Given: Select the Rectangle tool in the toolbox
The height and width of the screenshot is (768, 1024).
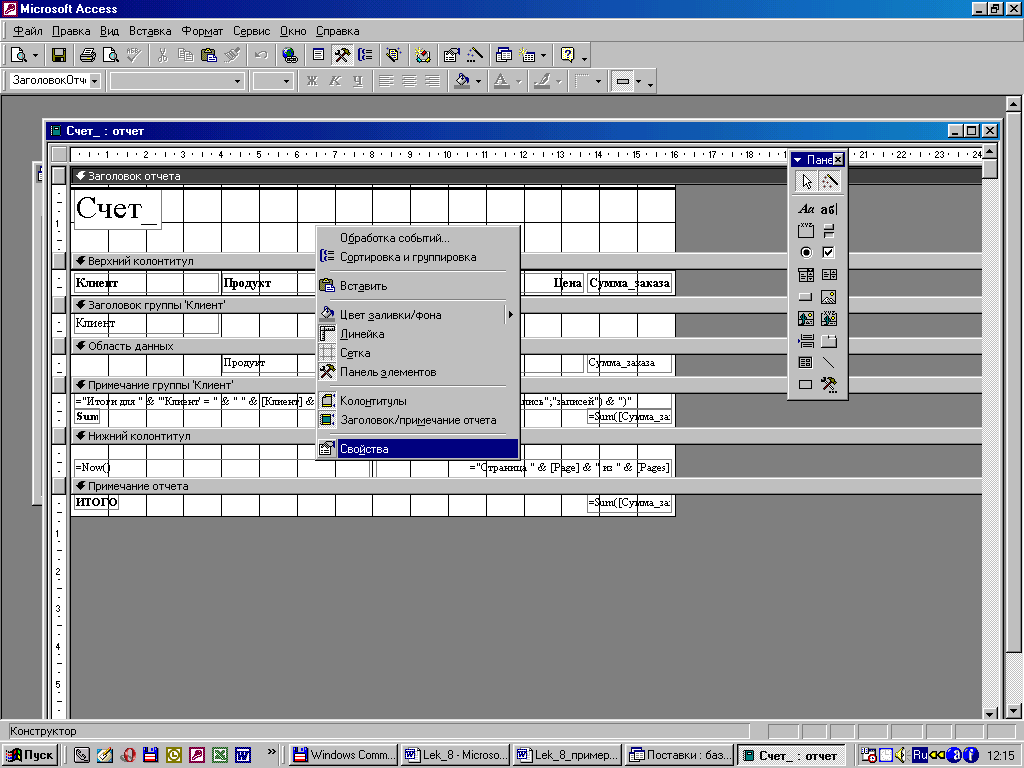Looking at the screenshot, I should click(x=806, y=385).
